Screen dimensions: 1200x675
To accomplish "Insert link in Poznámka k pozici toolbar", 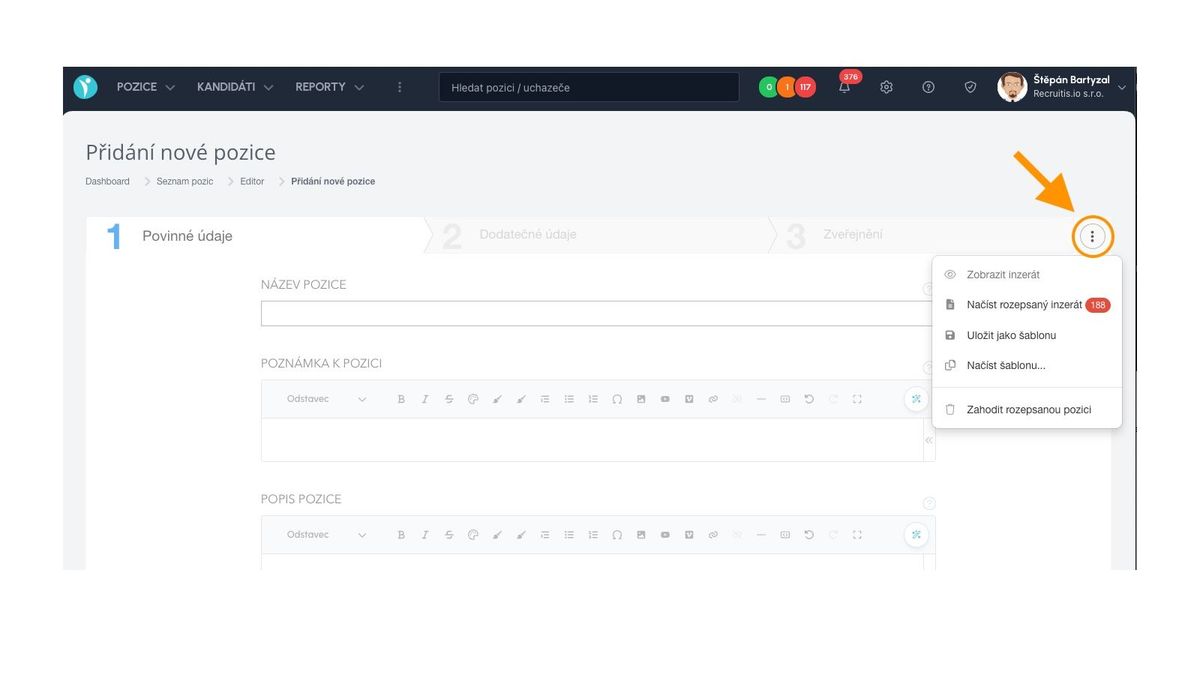I will coord(713,399).
